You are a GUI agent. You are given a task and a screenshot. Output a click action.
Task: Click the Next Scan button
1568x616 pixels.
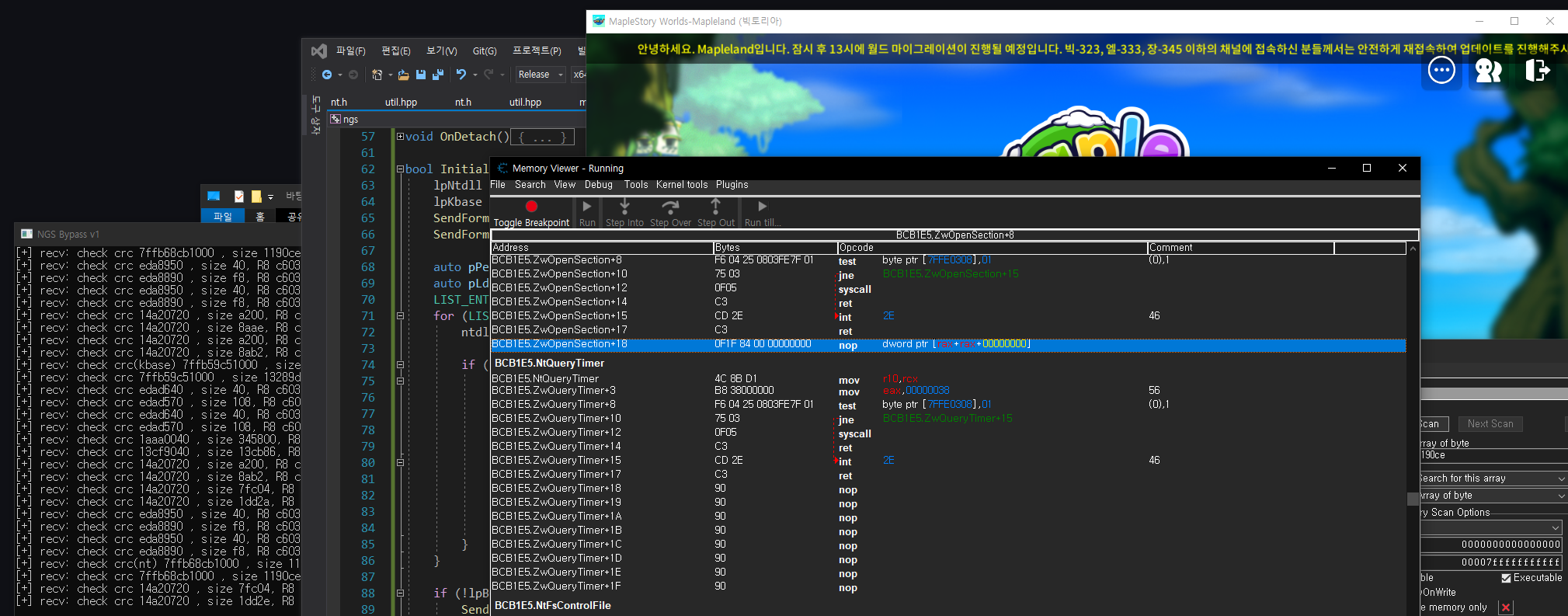point(1490,424)
